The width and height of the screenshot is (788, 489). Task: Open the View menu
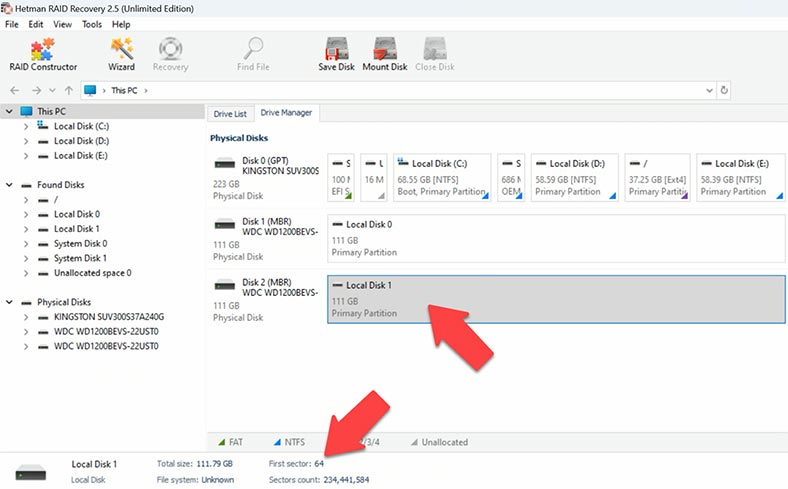click(62, 24)
